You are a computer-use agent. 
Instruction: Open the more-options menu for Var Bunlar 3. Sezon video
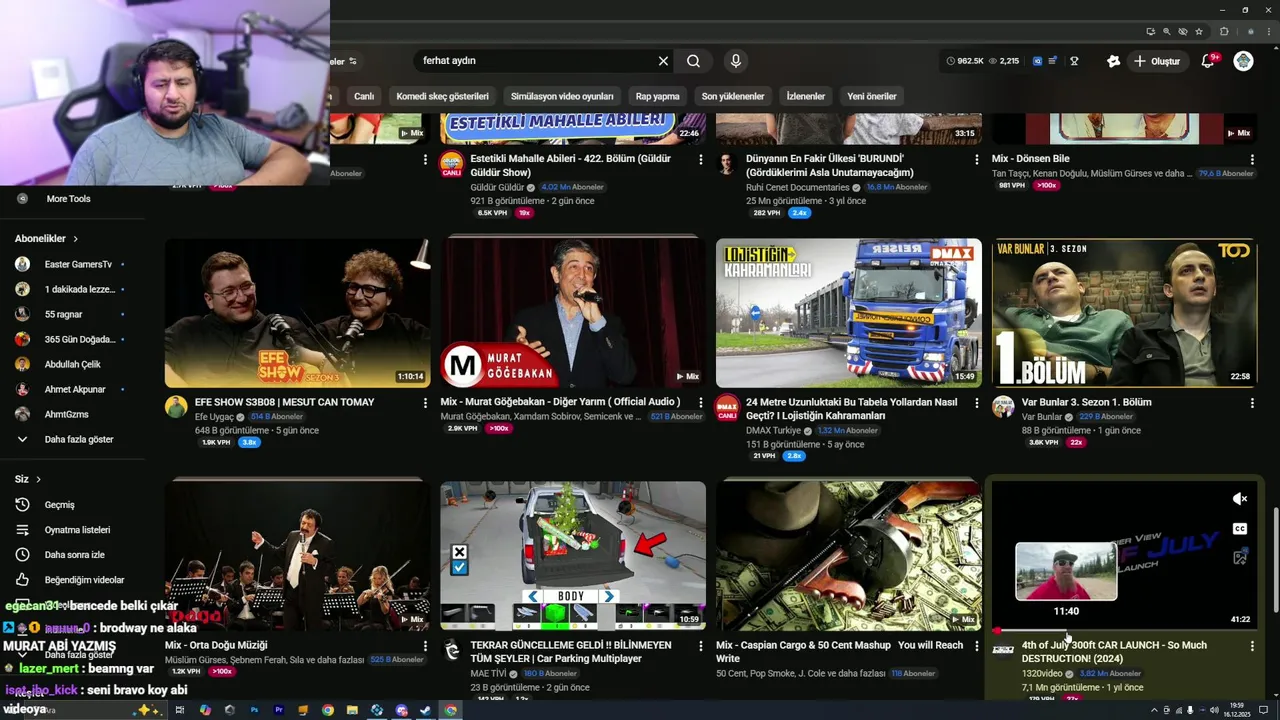pyautogui.click(x=1252, y=403)
